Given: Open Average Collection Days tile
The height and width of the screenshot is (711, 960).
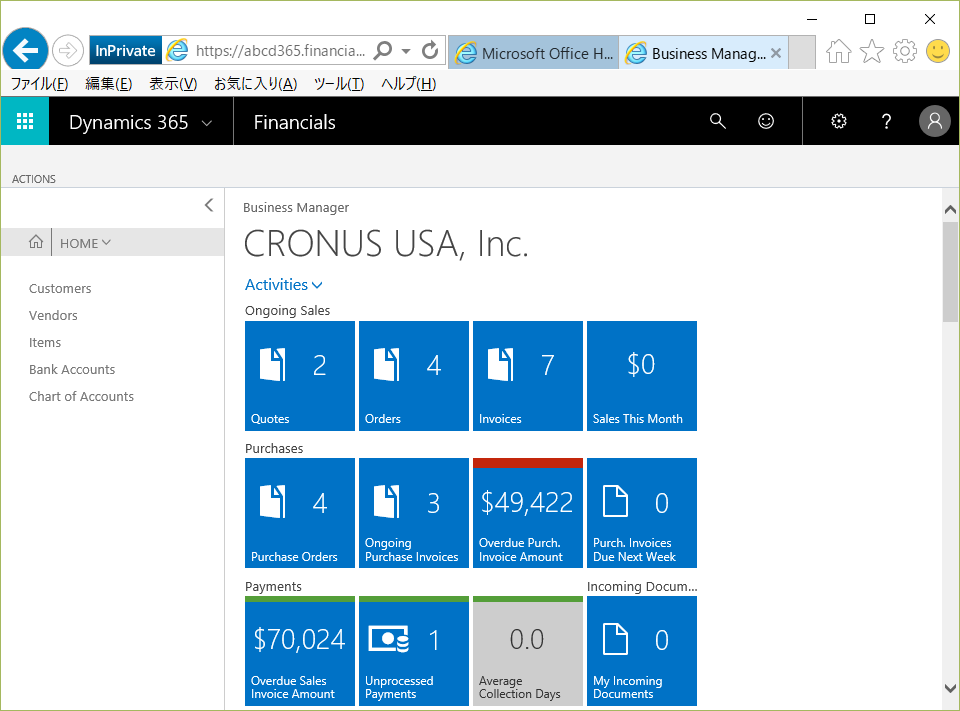Looking at the screenshot, I should click(x=528, y=651).
